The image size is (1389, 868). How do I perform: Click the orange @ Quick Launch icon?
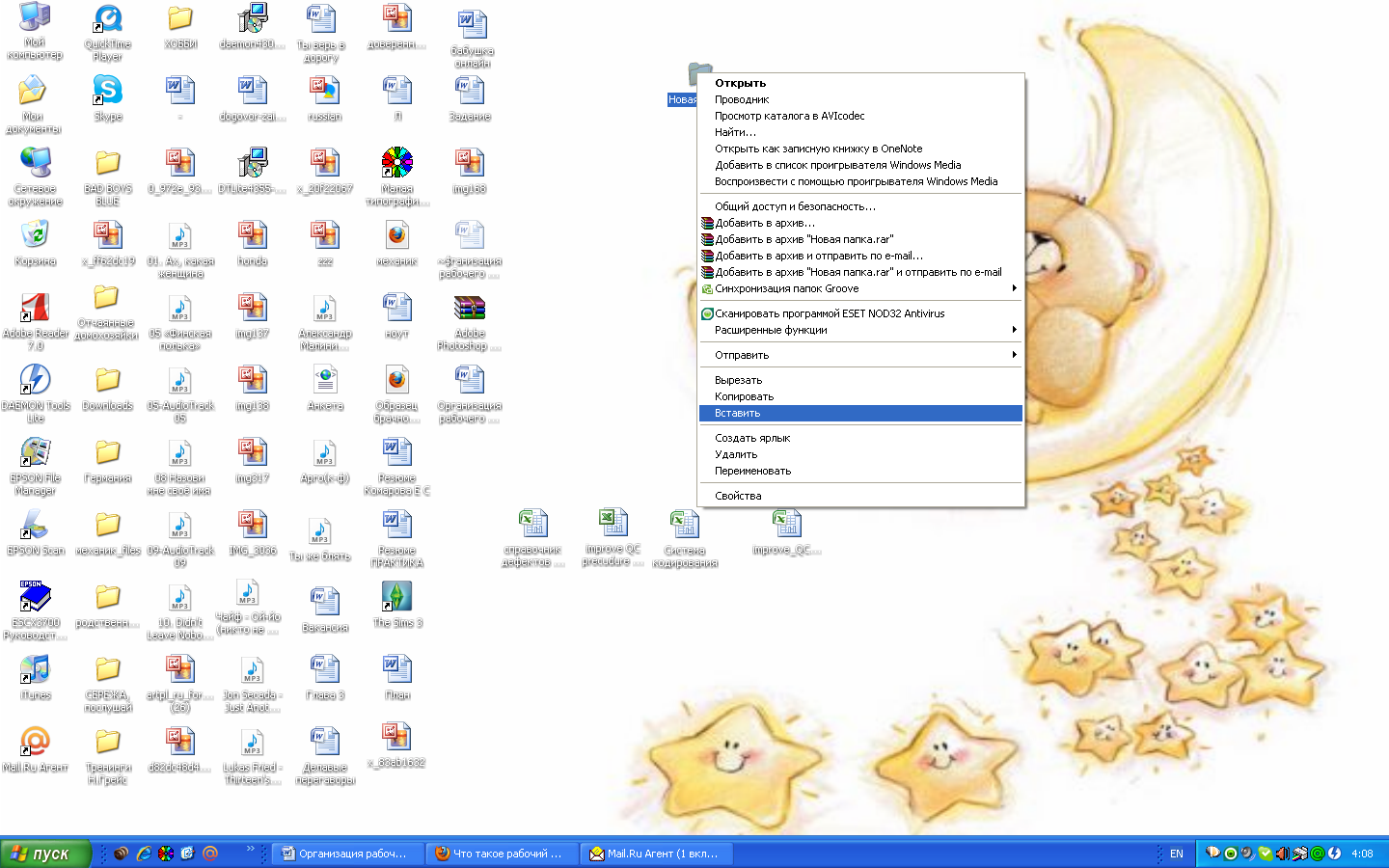(x=210, y=854)
